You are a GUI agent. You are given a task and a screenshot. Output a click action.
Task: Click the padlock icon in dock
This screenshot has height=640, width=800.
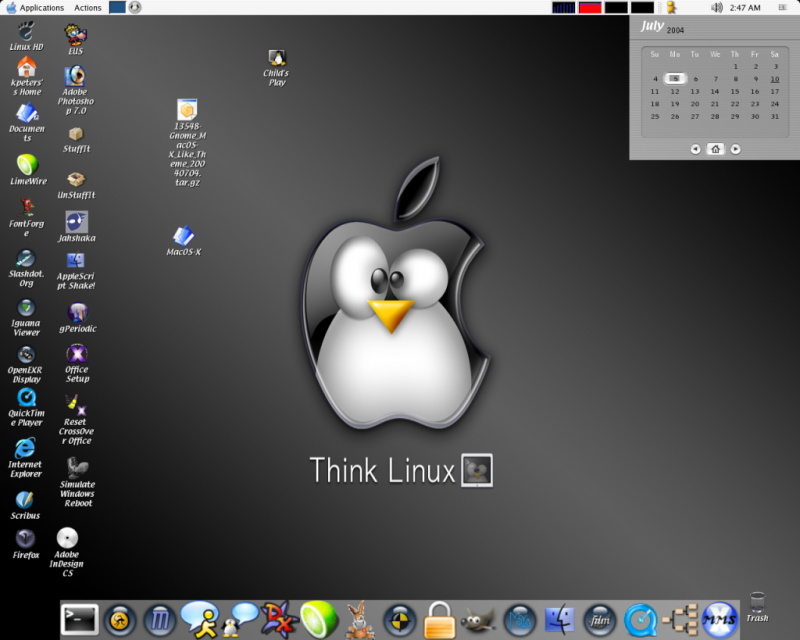coord(439,620)
